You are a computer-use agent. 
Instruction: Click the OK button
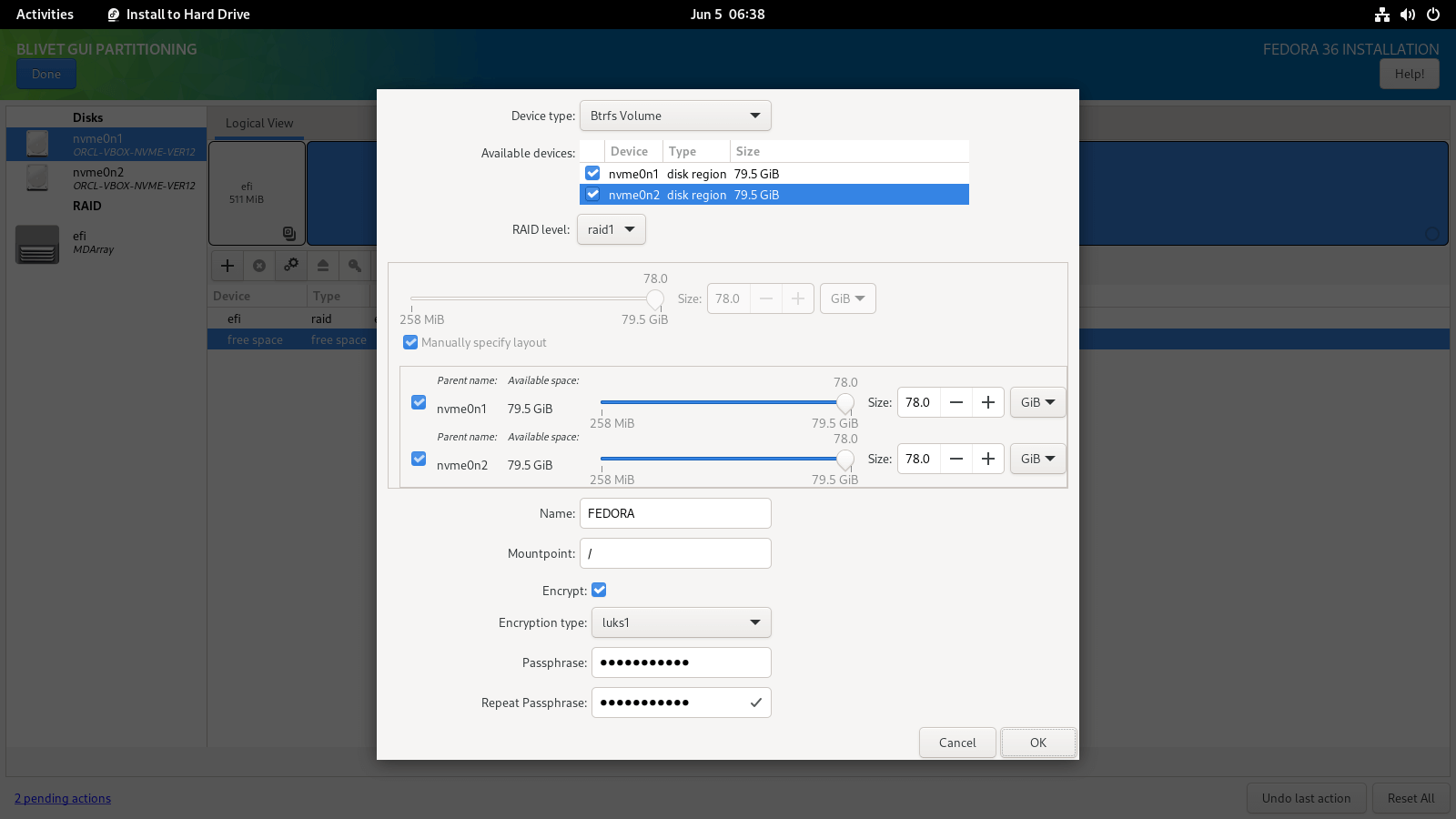tap(1038, 743)
